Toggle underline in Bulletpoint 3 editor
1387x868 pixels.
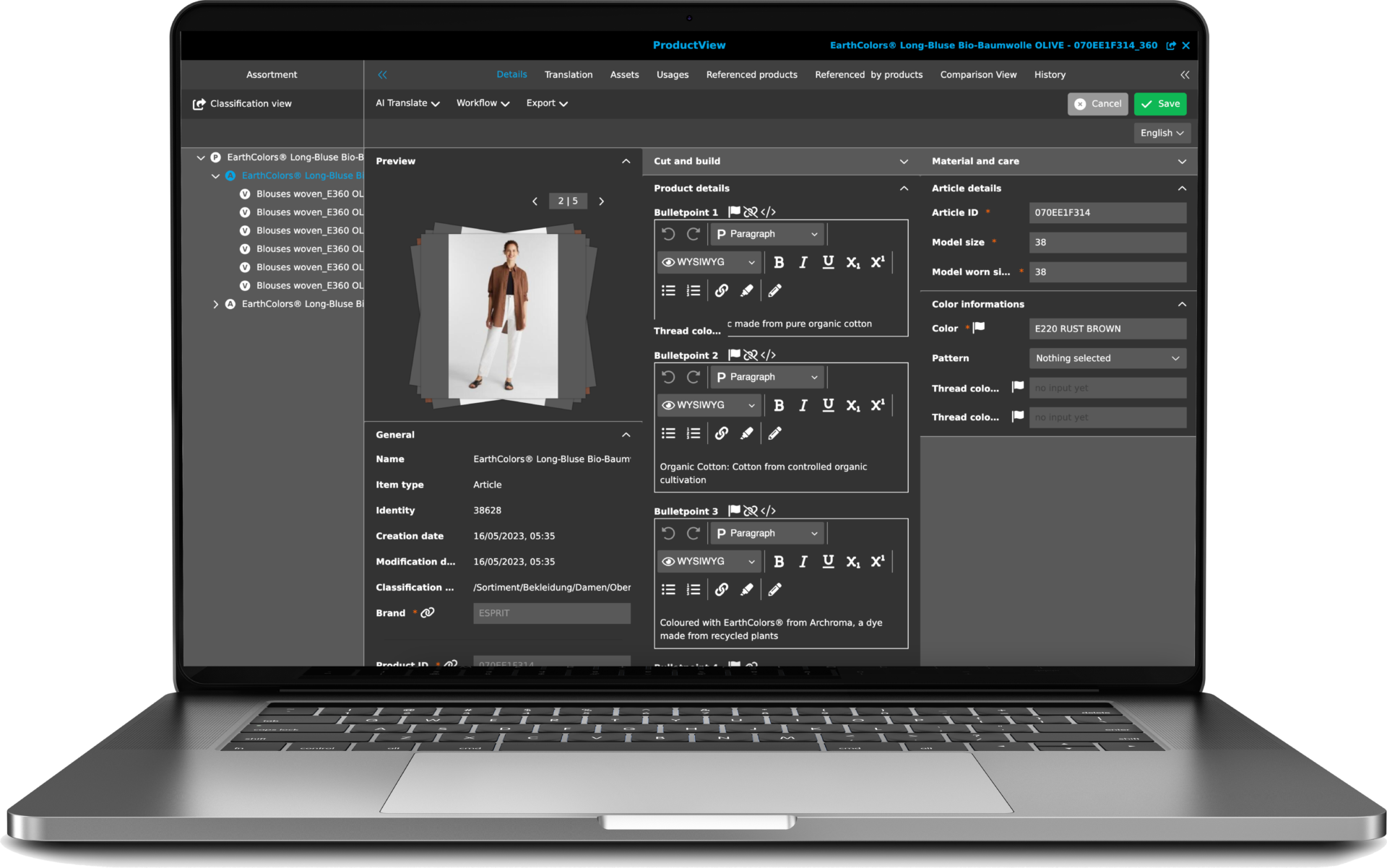827,561
